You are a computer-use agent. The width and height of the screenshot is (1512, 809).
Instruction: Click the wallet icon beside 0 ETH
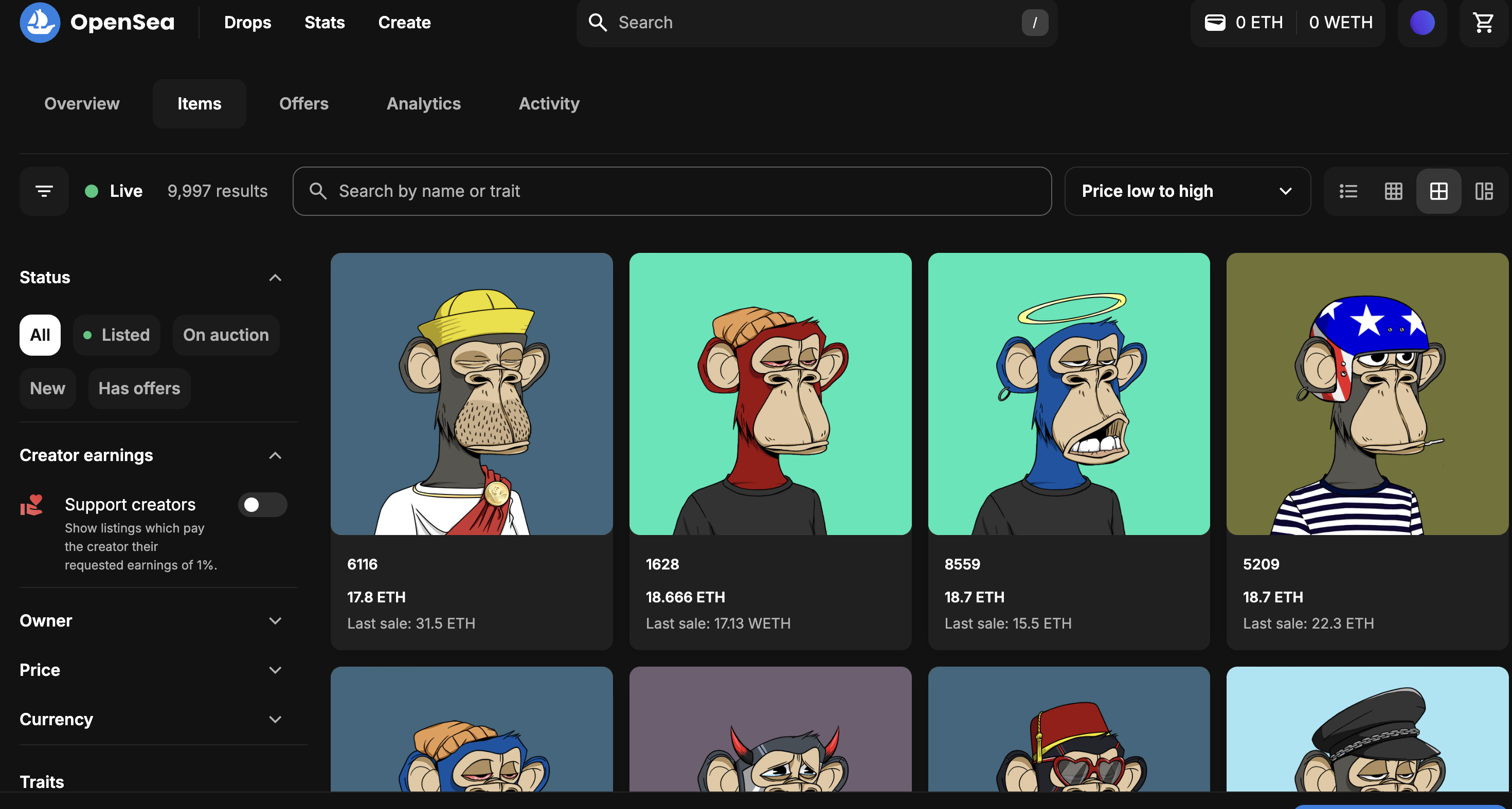pyautogui.click(x=1214, y=22)
